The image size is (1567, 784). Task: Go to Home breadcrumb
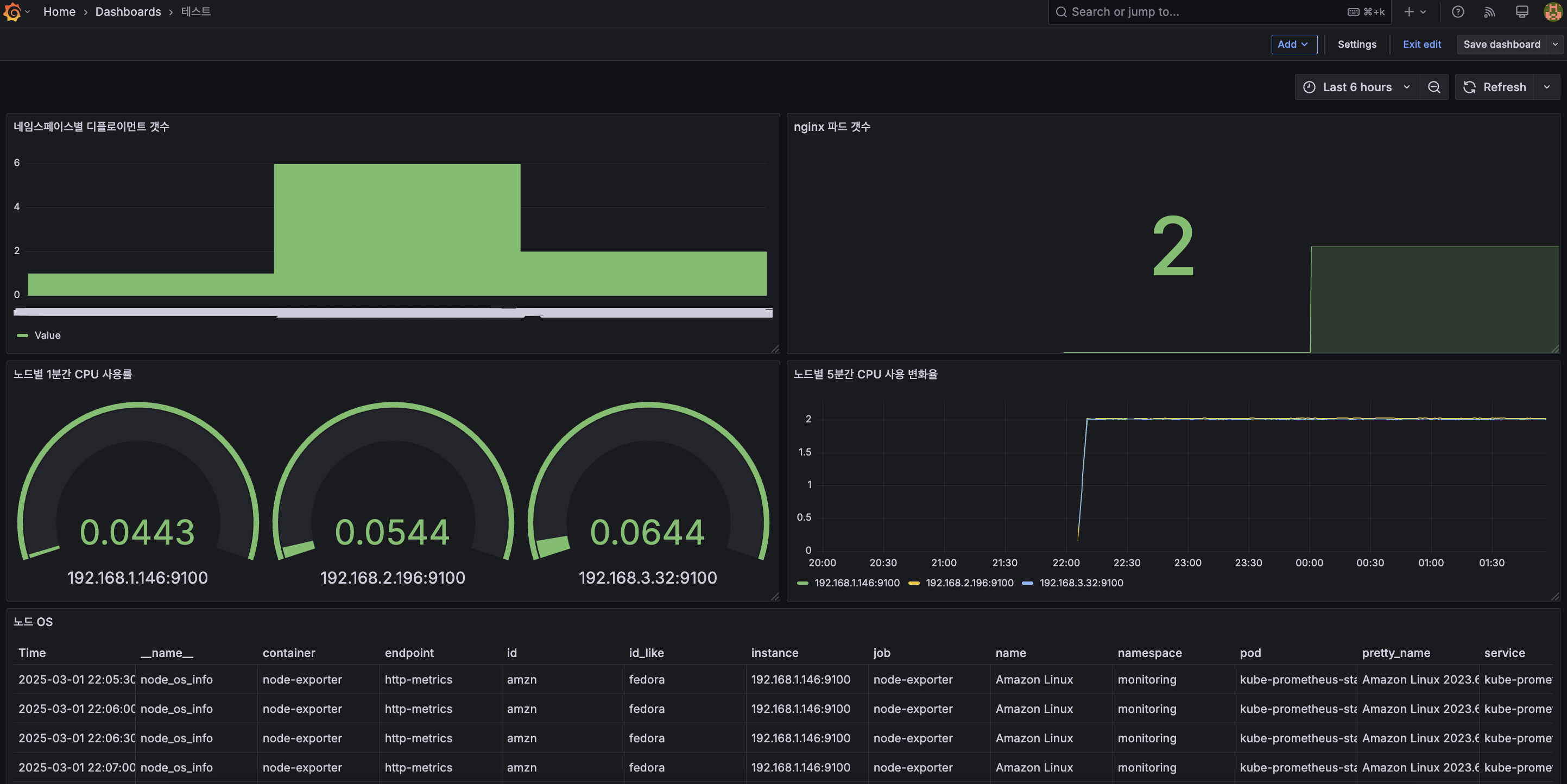[59, 11]
